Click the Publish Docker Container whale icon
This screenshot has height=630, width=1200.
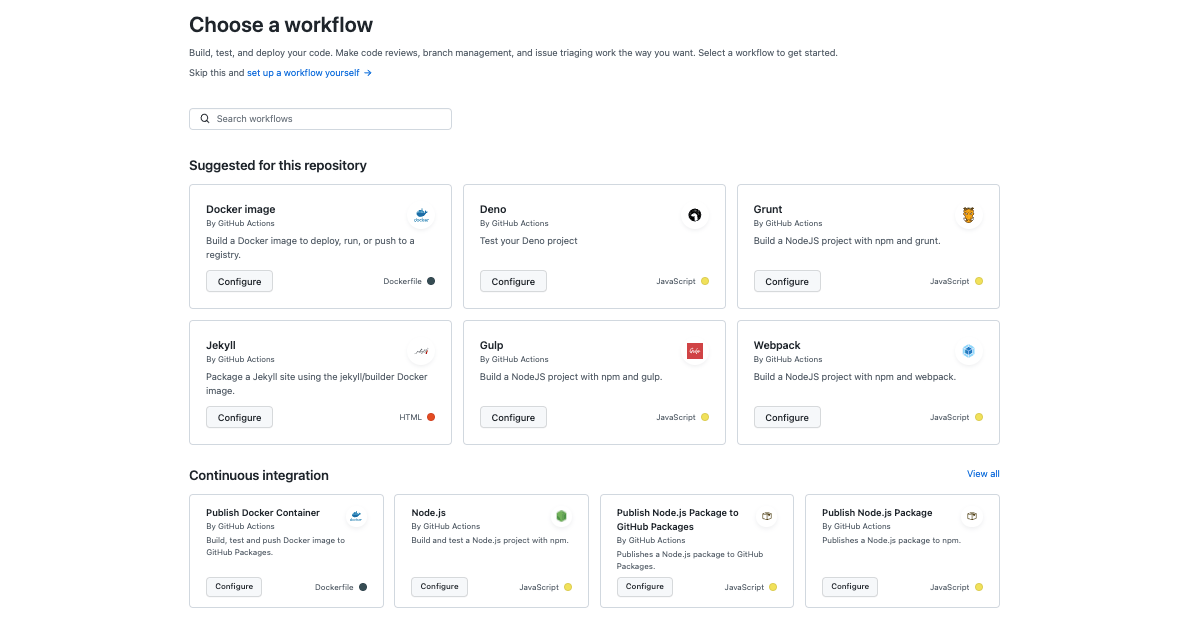356,517
